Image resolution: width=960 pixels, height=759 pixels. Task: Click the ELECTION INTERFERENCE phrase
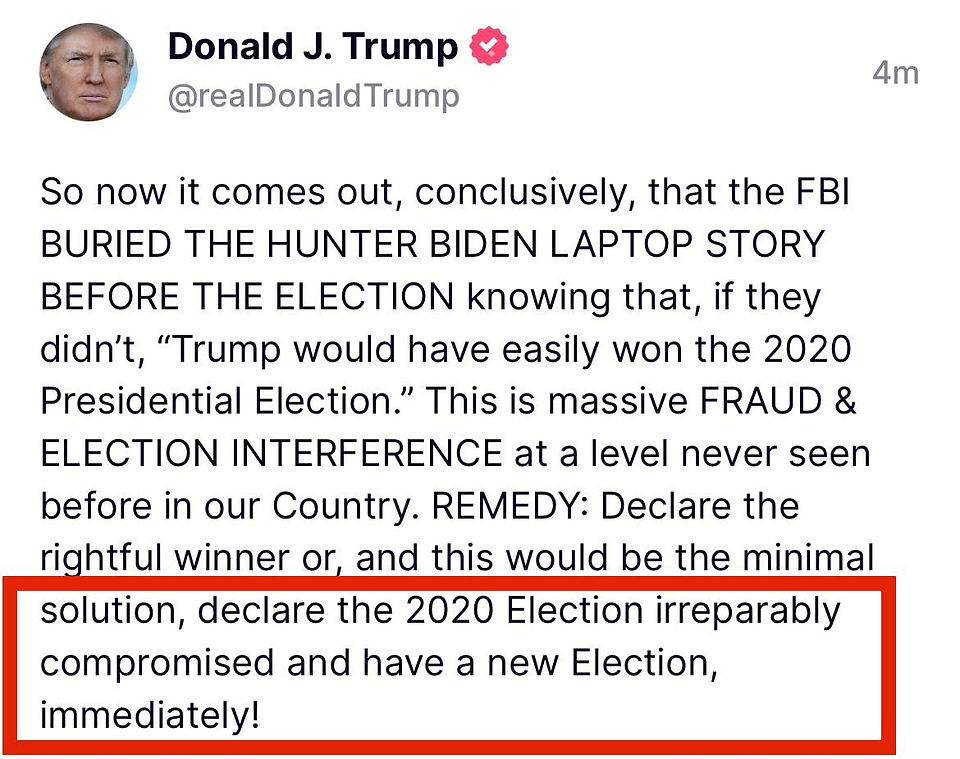tap(272, 454)
